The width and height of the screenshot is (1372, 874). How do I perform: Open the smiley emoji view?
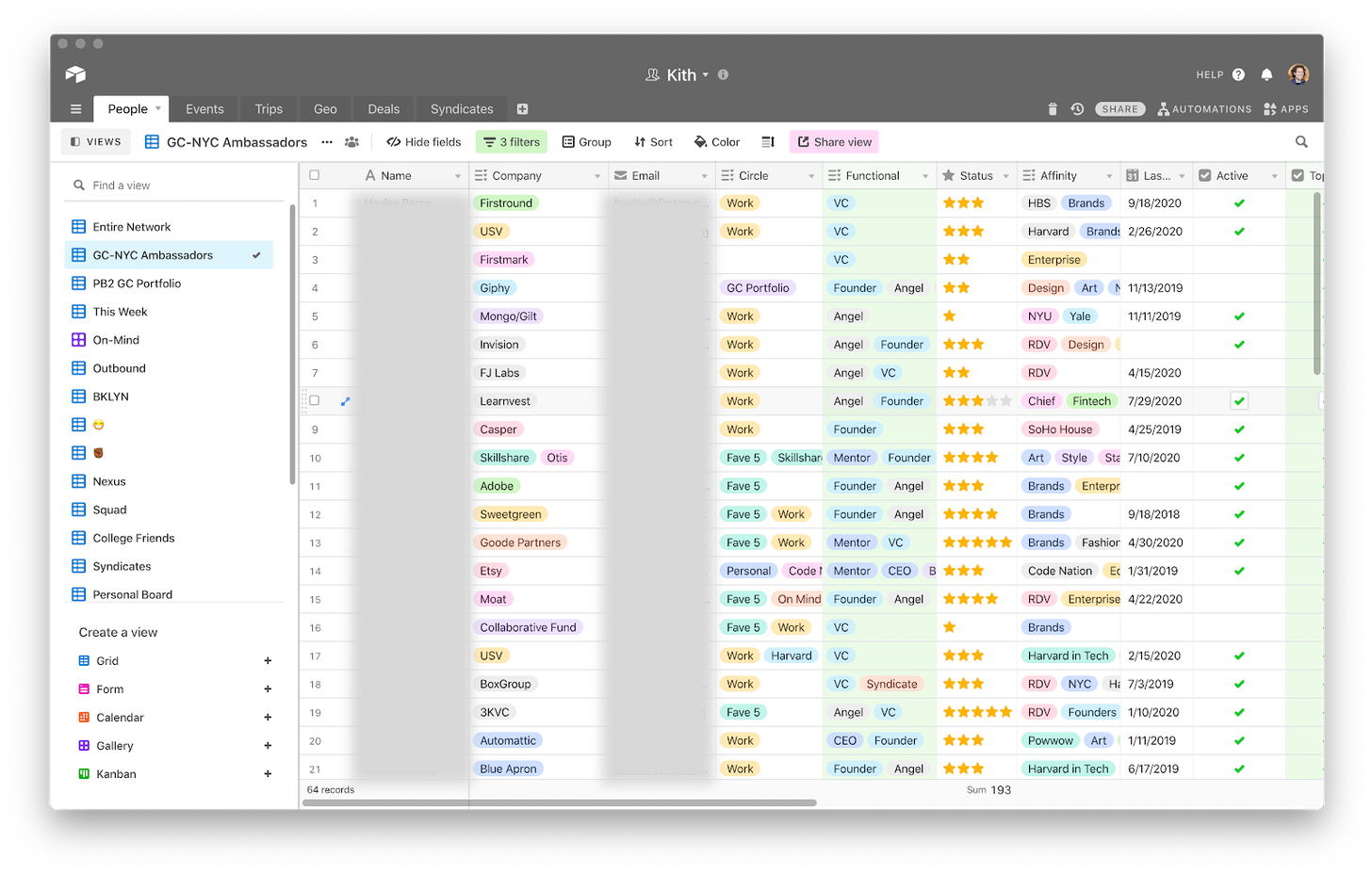click(98, 425)
